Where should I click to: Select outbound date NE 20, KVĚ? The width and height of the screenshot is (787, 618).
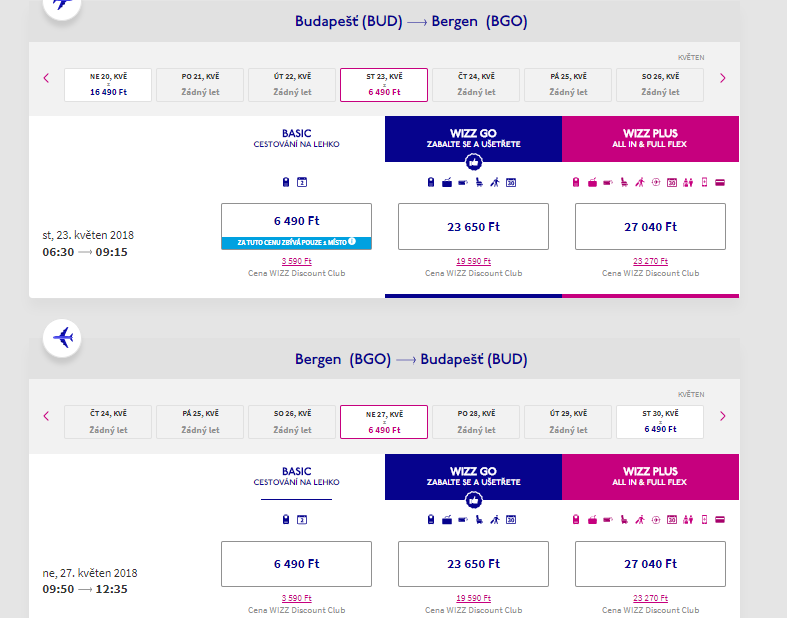pyautogui.click(x=108, y=85)
